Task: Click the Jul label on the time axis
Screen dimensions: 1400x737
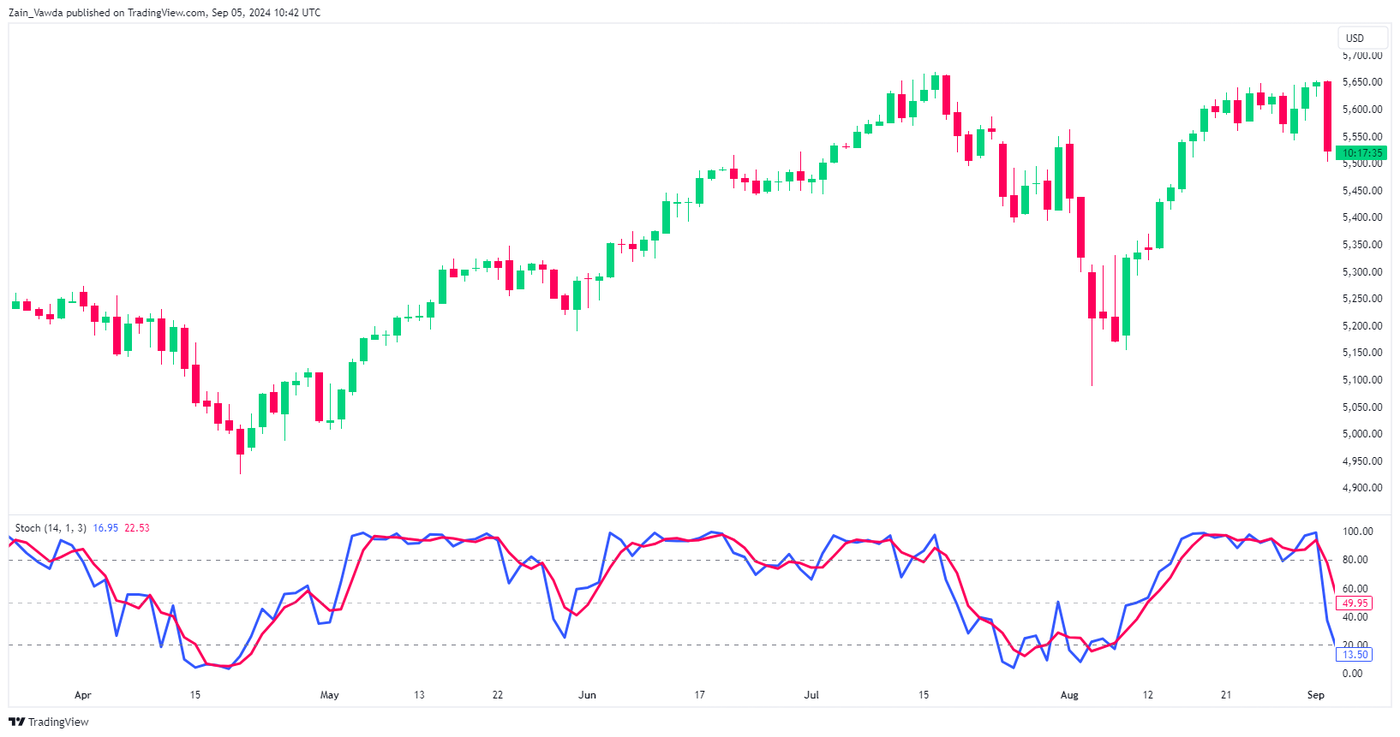Action: tap(811, 694)
